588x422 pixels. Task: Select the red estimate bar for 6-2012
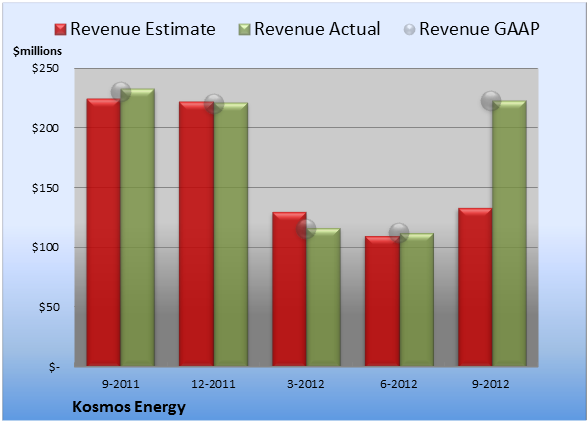coord(382,301)
